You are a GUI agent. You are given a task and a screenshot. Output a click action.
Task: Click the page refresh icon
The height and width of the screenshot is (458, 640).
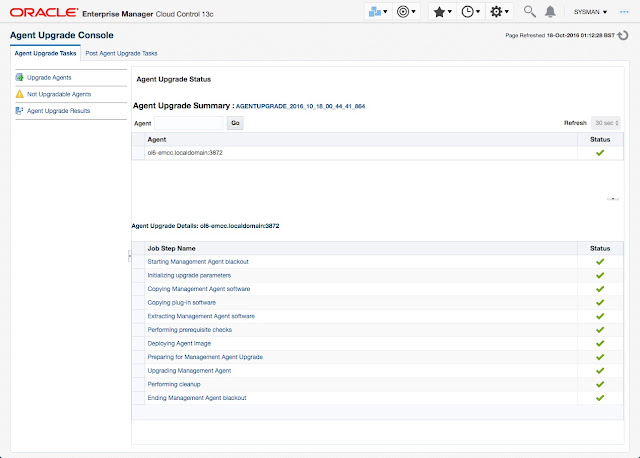pyautogui.click(x=623, y=36)
